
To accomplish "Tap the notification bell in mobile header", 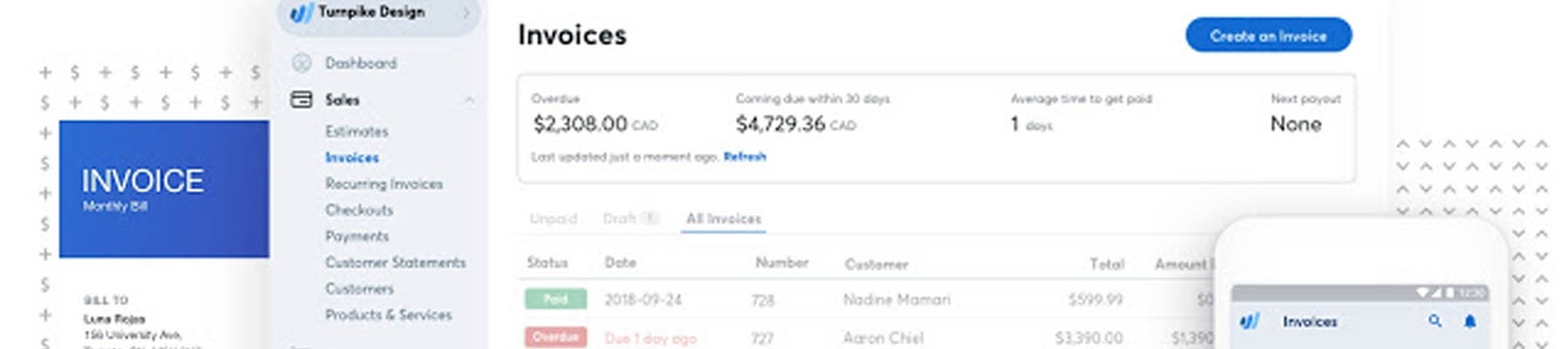I will [x=1469, y=321].
